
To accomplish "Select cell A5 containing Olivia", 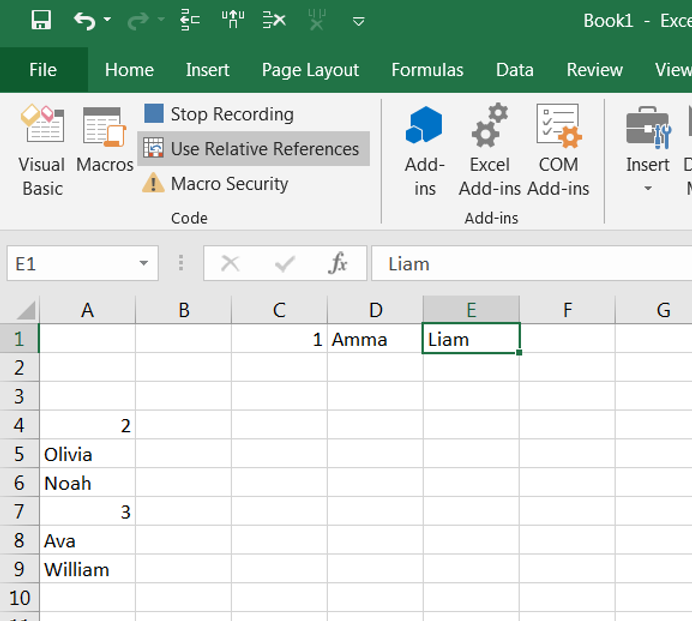I will (87, 454).
